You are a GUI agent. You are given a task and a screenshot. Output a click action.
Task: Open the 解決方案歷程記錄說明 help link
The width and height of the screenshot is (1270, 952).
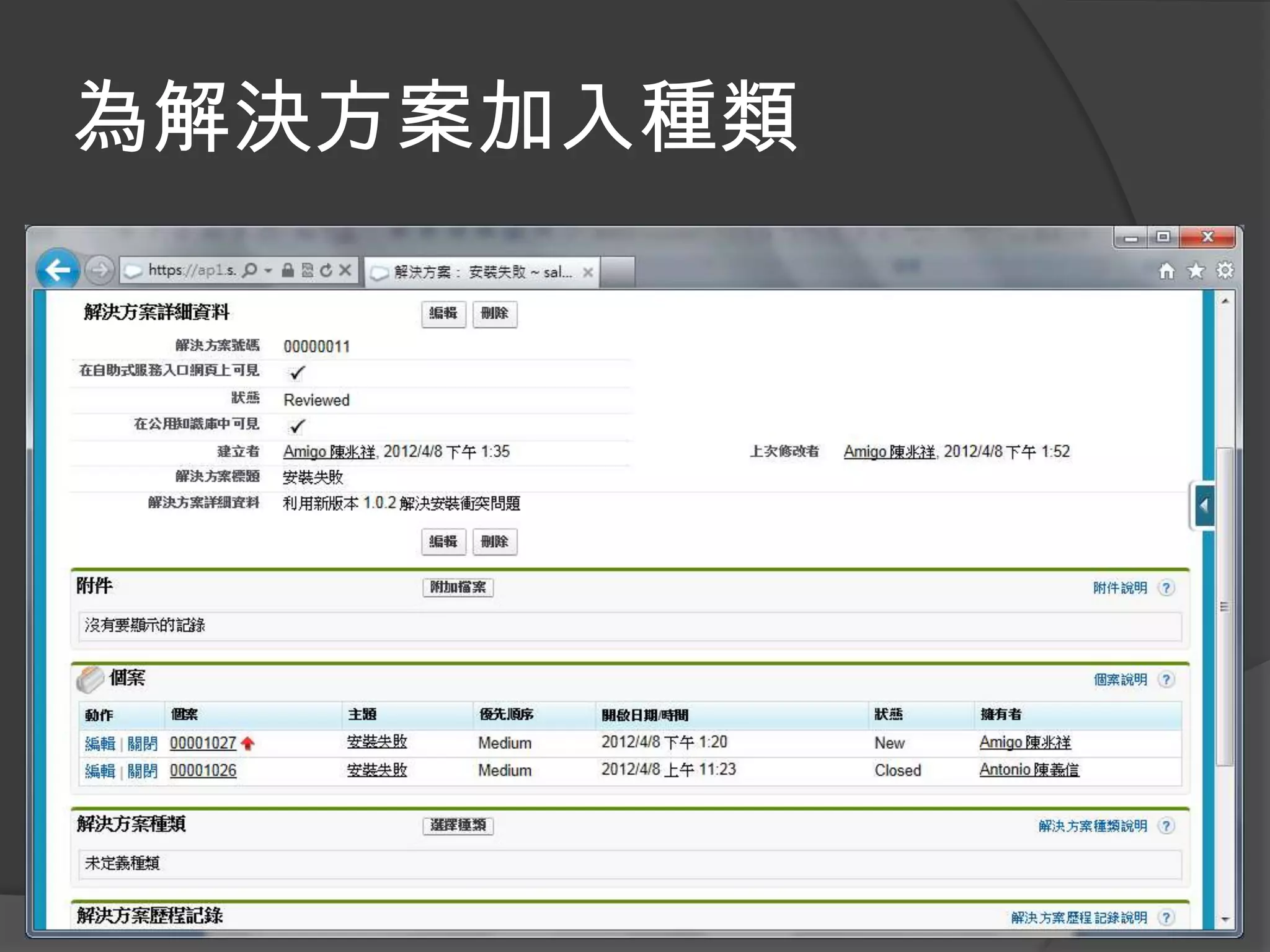(1079, 917)
